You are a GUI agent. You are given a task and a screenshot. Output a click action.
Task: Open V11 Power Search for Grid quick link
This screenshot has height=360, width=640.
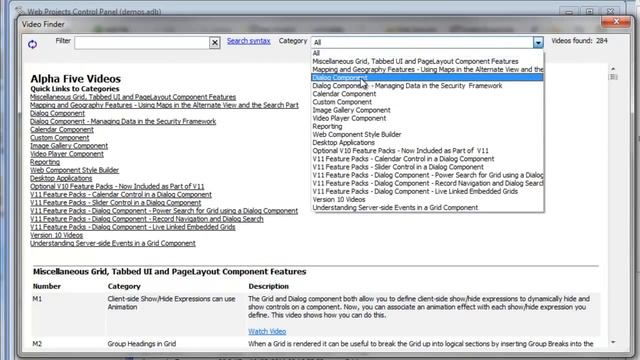coord(164,211)
